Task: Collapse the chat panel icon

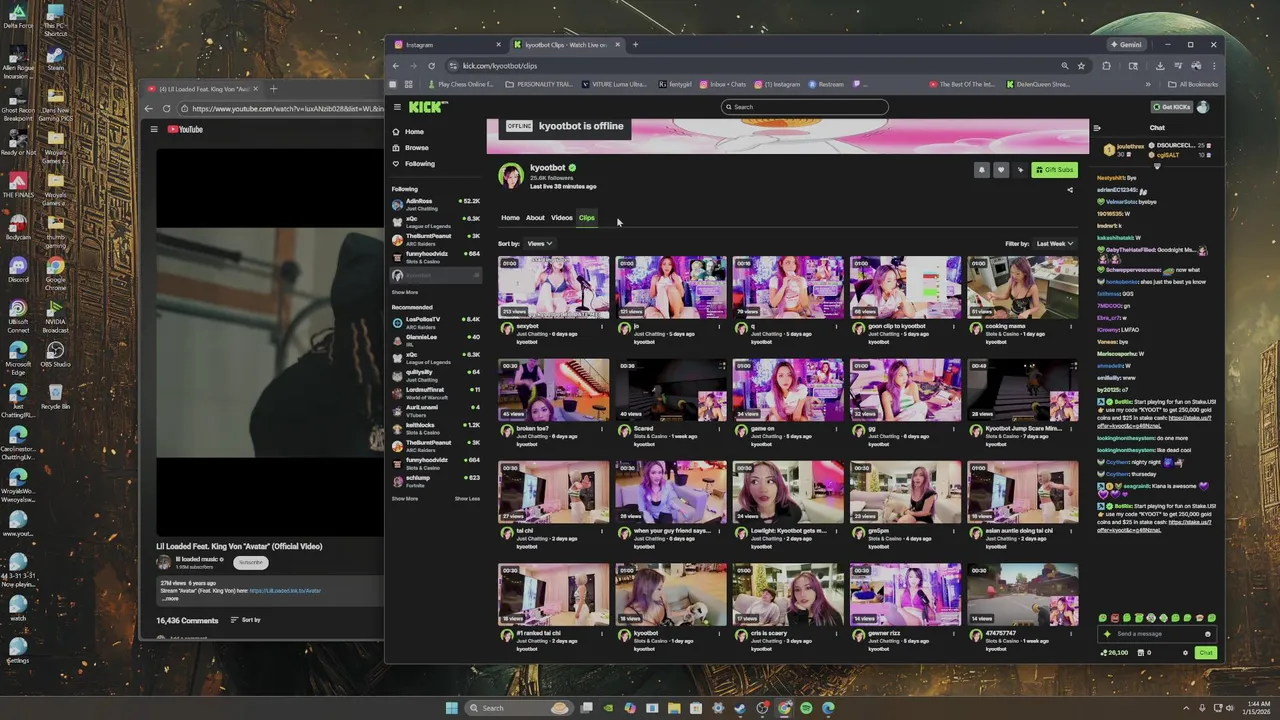Action: point(1097,128)
